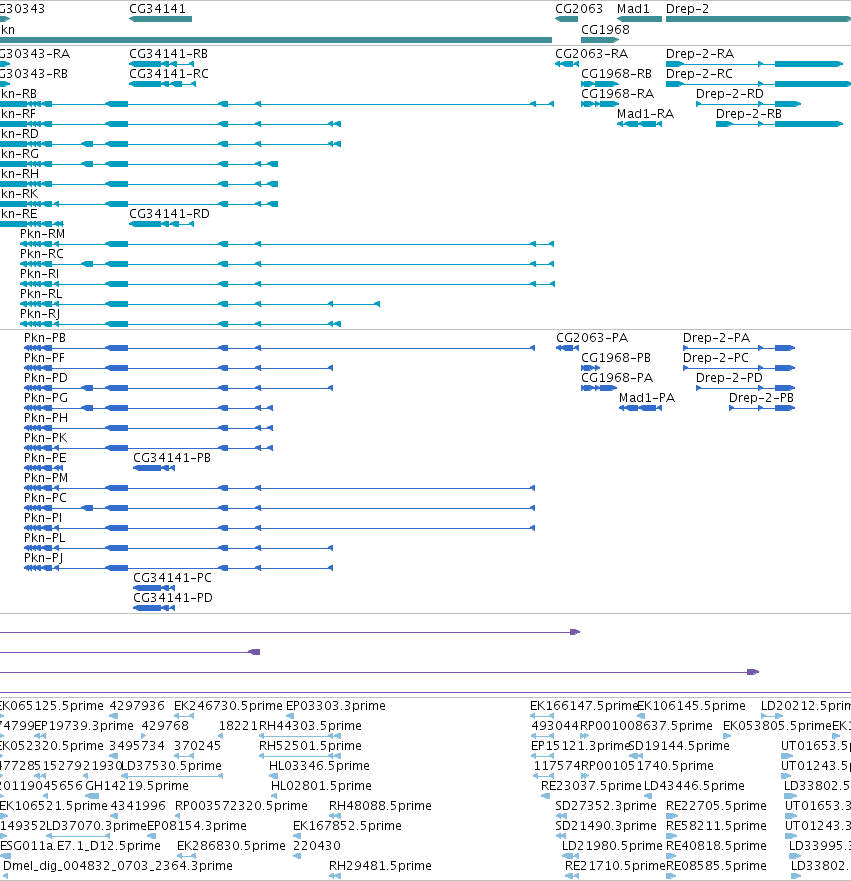Click EST RH48088.5prime
851x881 pixels.
pyautogui.click(x=380, y=806)
